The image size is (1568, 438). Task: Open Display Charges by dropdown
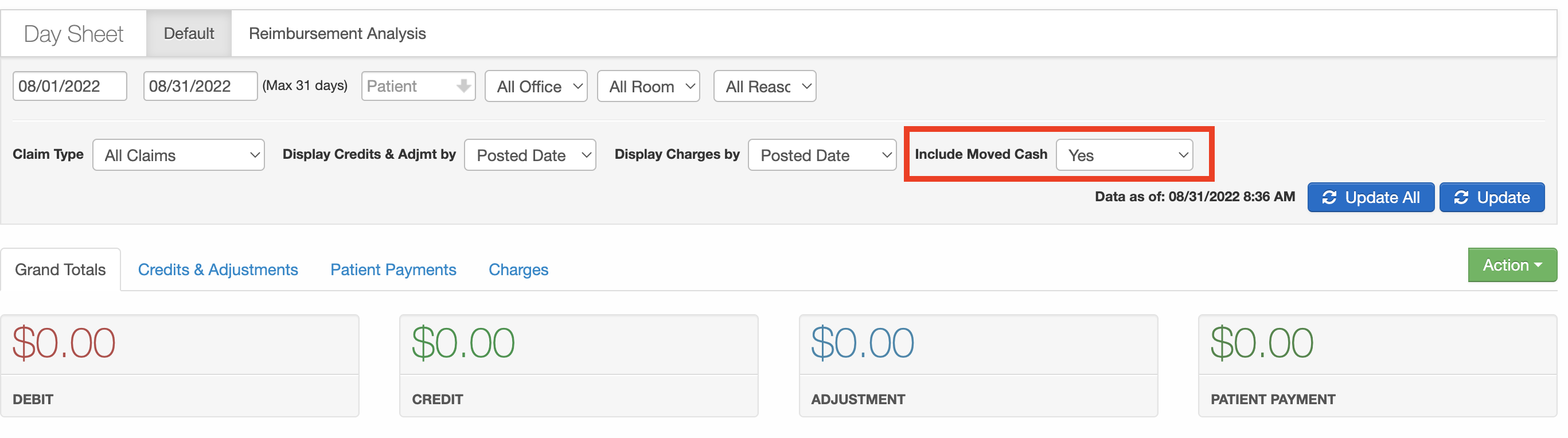click(x=822, y=155)
